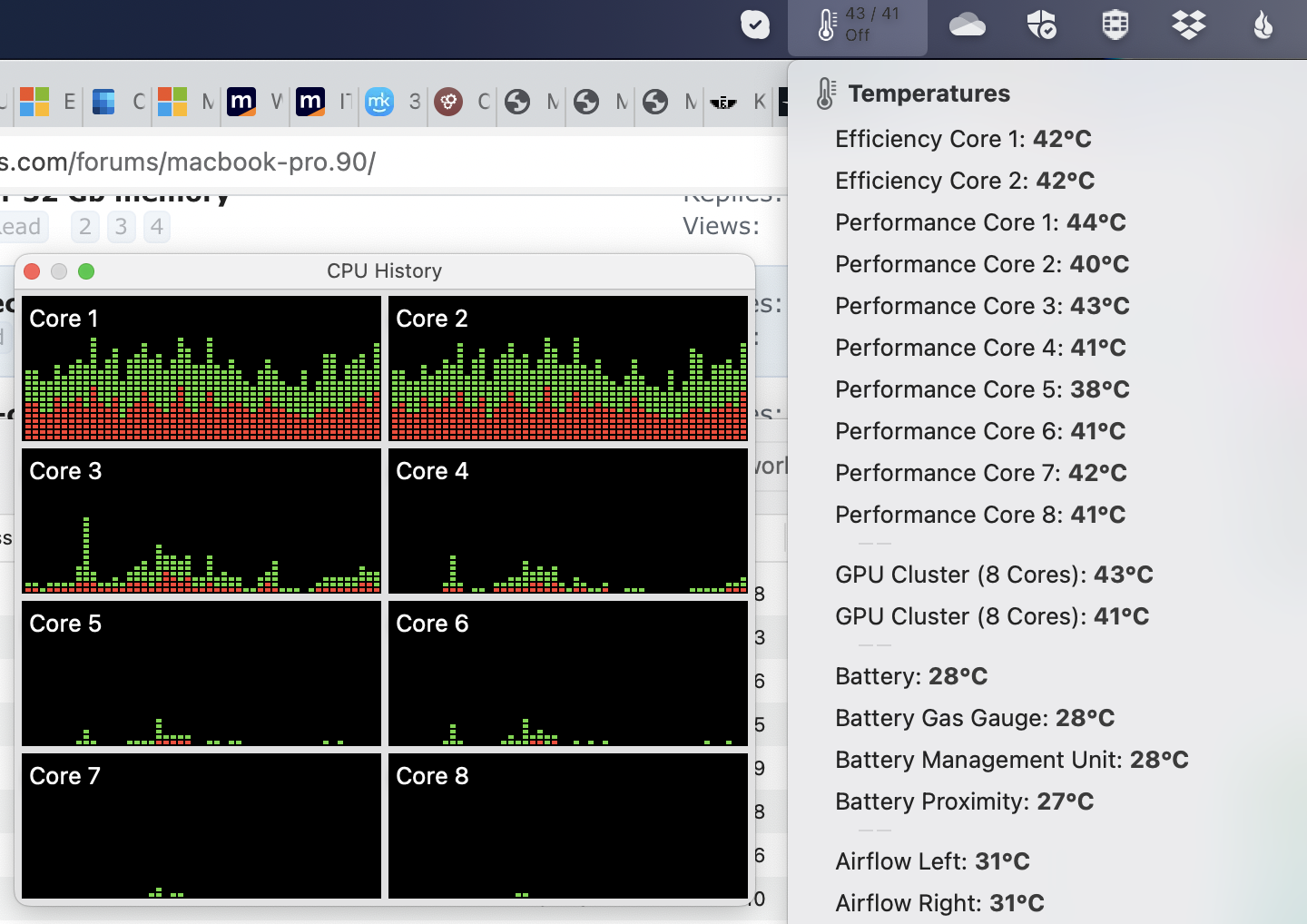This screenshot has width=1307, height=924.
Task: Select the GPU Cluster (8 Cores): 43°C row
Action: click(1047, 575)
